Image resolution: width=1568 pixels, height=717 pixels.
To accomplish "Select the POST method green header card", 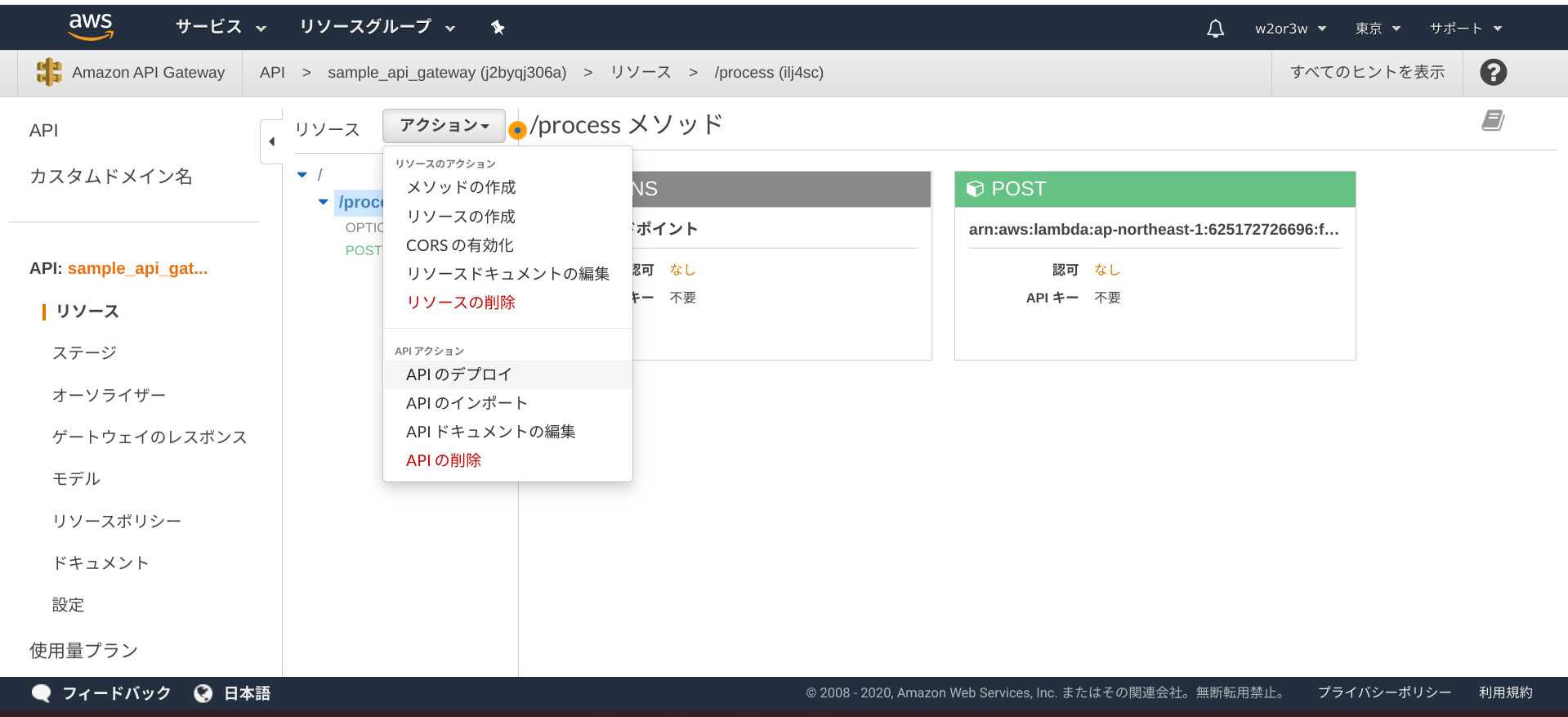I will (x=1155, y=189).
